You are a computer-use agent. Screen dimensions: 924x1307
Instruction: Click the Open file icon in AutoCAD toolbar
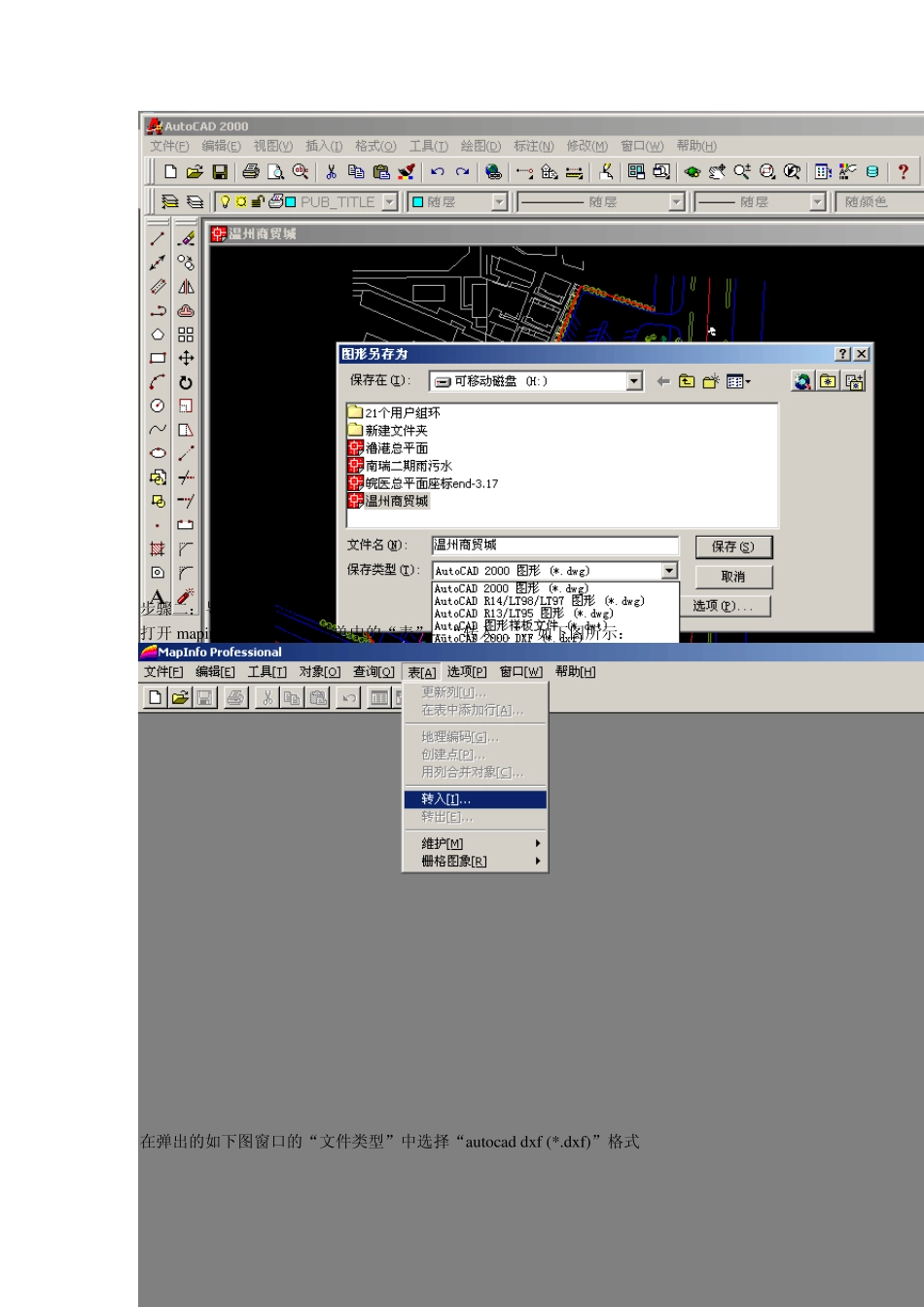click(195, 172)
